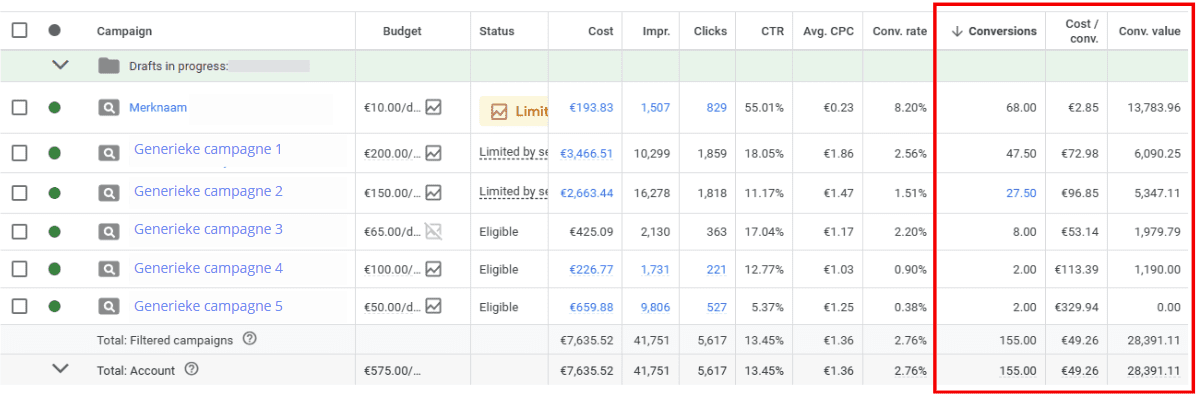
Task: Click the search campaign icon beside Merknaam
Action: tap(109, 109)
